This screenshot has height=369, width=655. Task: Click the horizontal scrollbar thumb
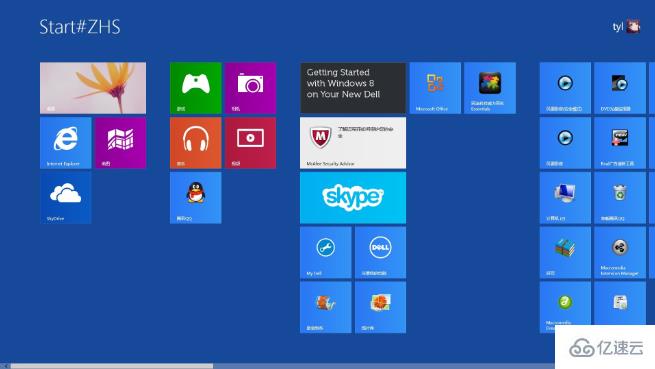tap(112, 366)
